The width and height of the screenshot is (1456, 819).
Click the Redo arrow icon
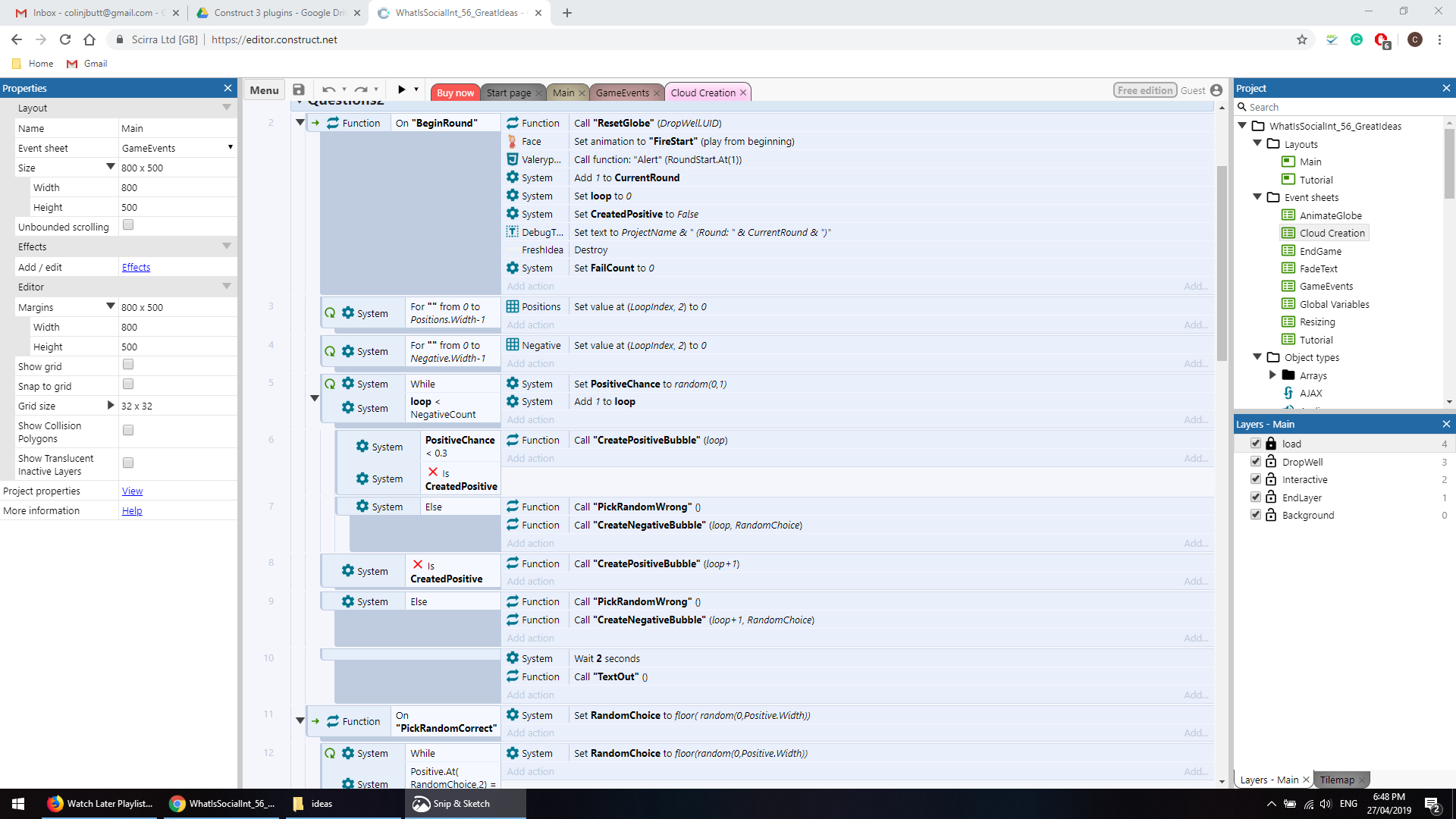coord(361,90)
